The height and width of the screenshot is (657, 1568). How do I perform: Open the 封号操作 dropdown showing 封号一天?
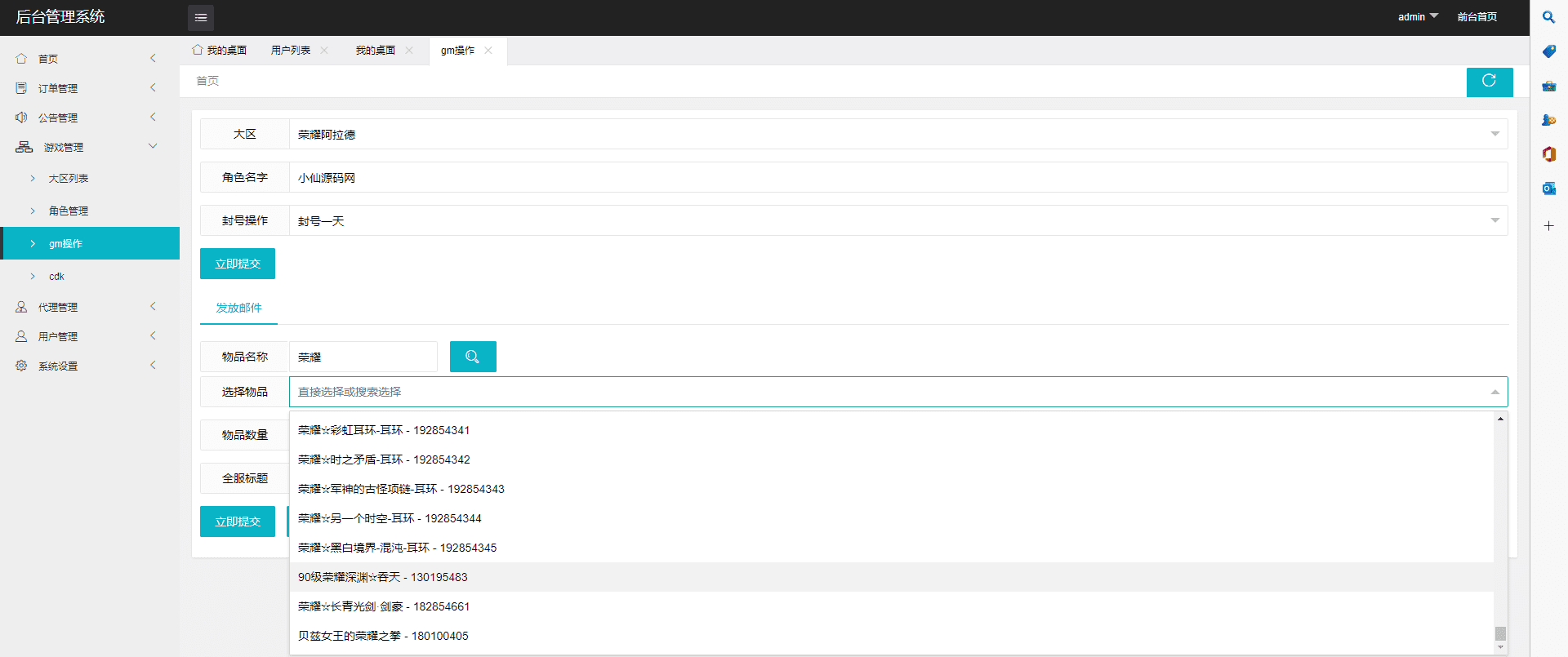click(898, 220)
